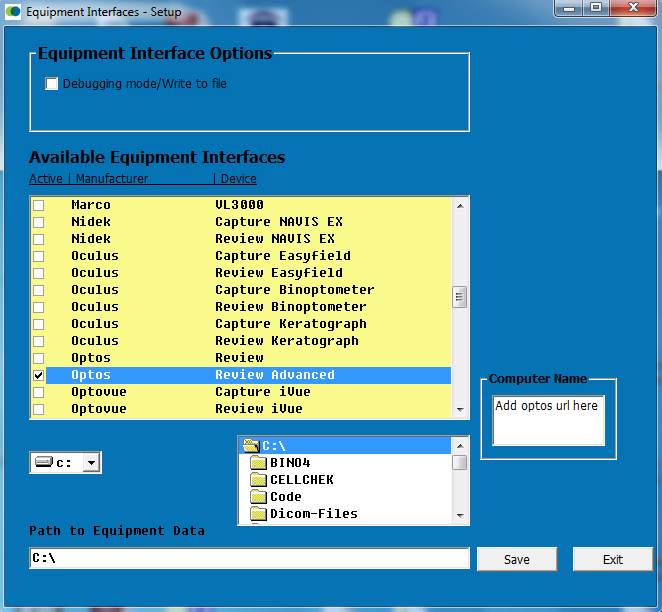Select the Capture Keratograph row text
Screen dimensions: 662x612
(x=291, y=324)
